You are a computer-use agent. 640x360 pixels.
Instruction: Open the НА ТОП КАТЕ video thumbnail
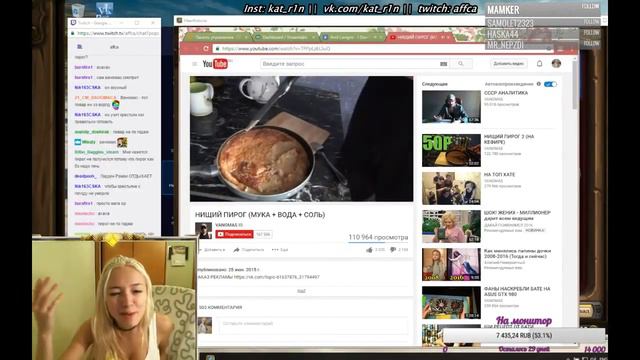[451, 188]
